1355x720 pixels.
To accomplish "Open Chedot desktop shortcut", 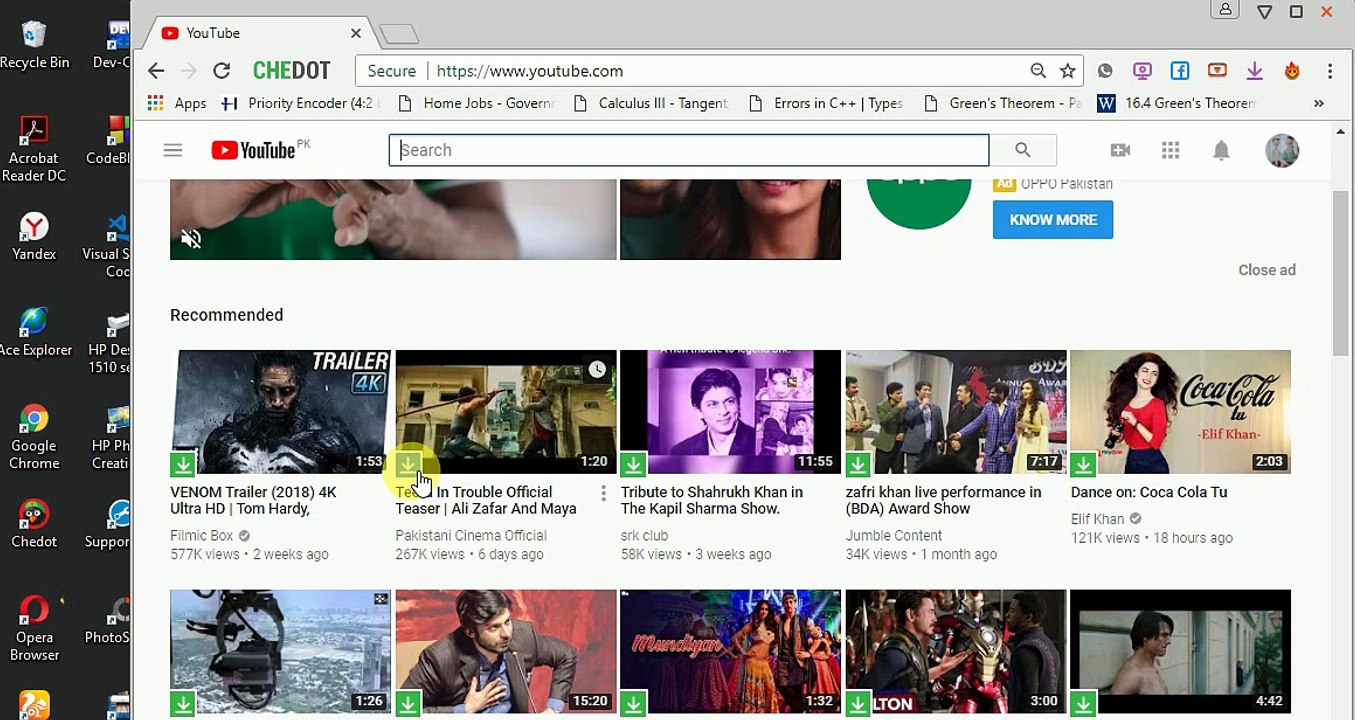I will [34, 524].
